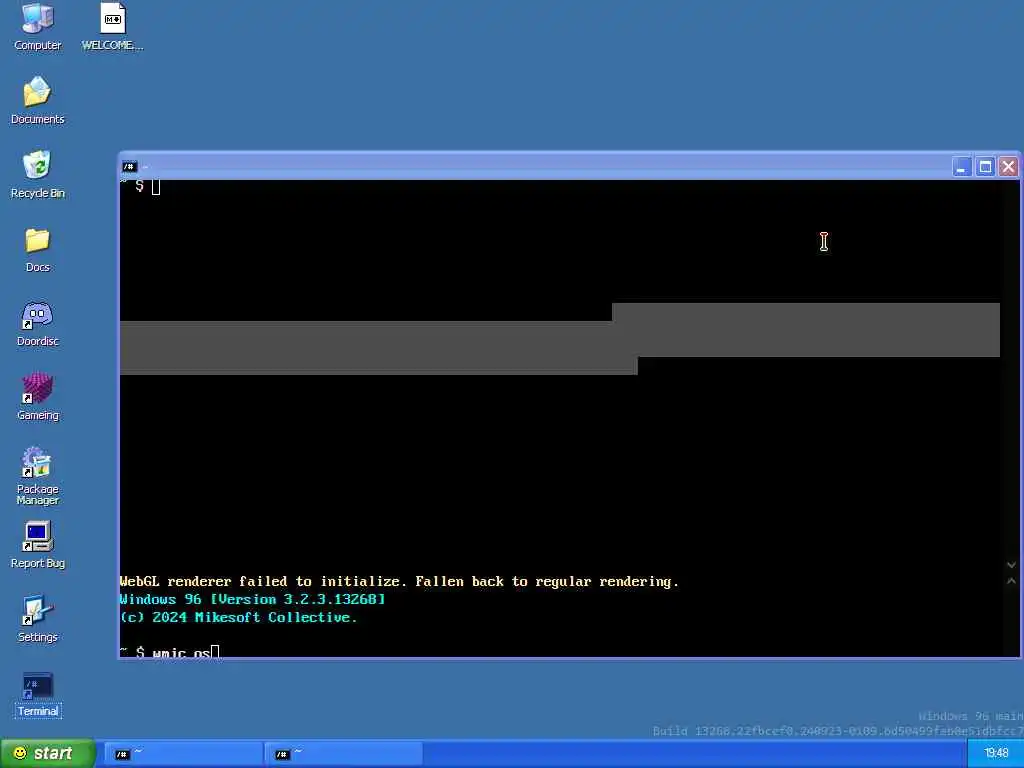
Task: Select the Terminal desktop shortcut
Action: [37, 694]
